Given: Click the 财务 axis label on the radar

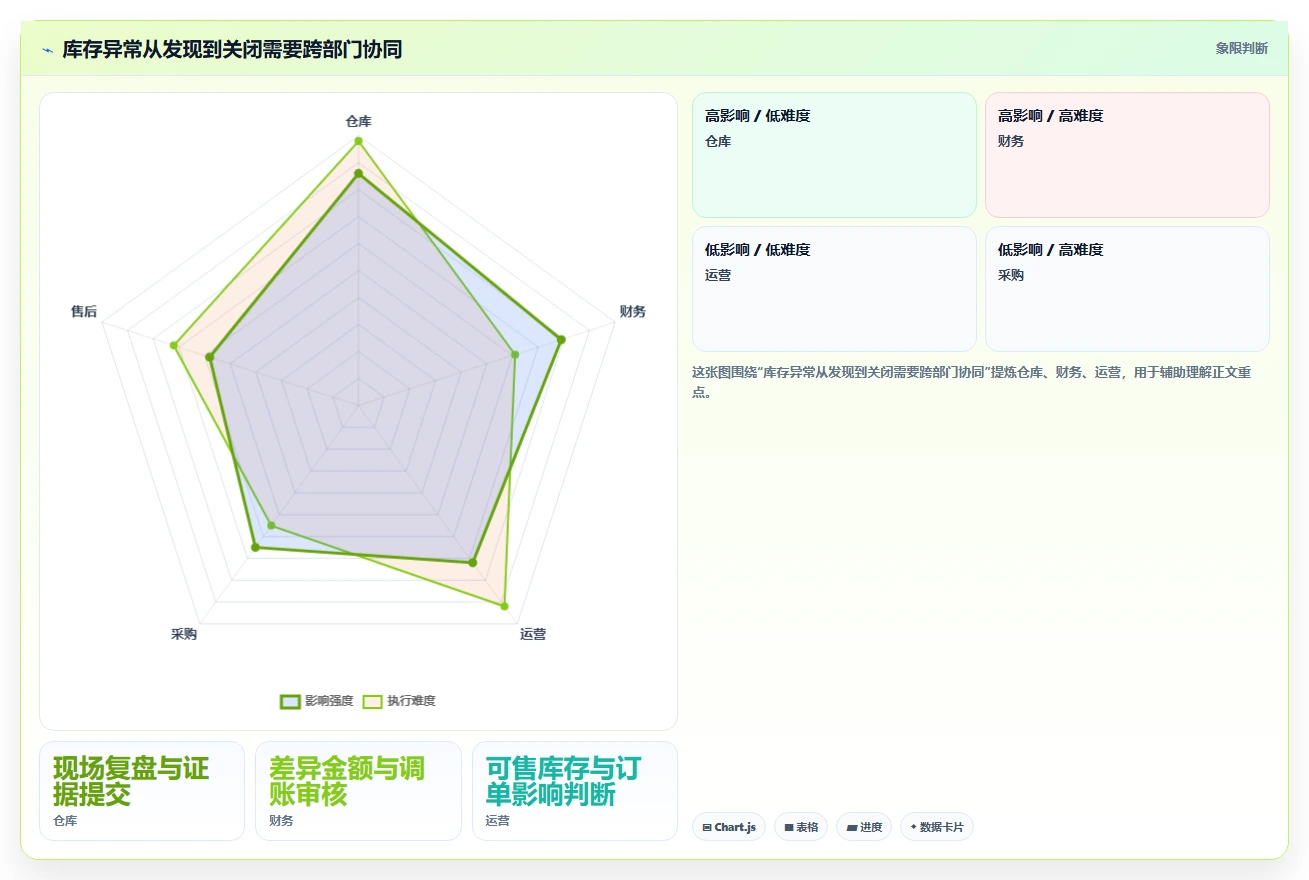Looking at the screenshot, I should pos(633,312).
